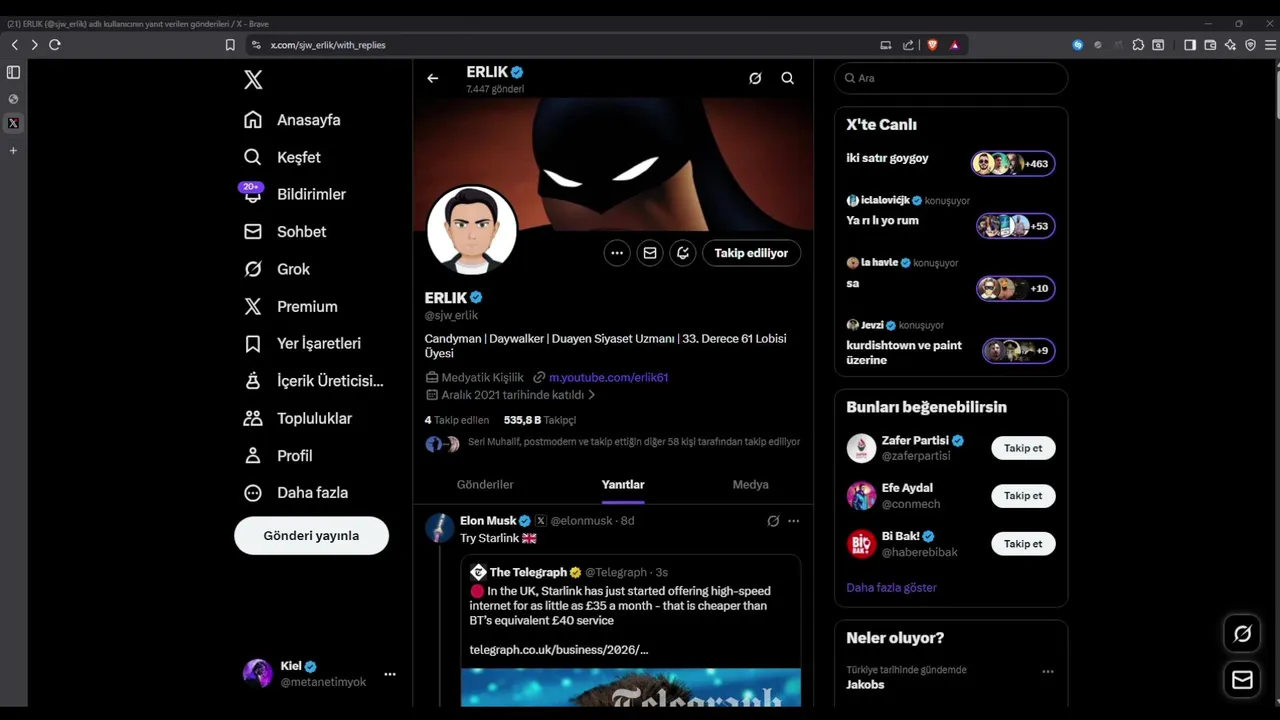Open account menu dots next to Kiel
This screenshot has height=720, width=1280.
coord(390,674)
